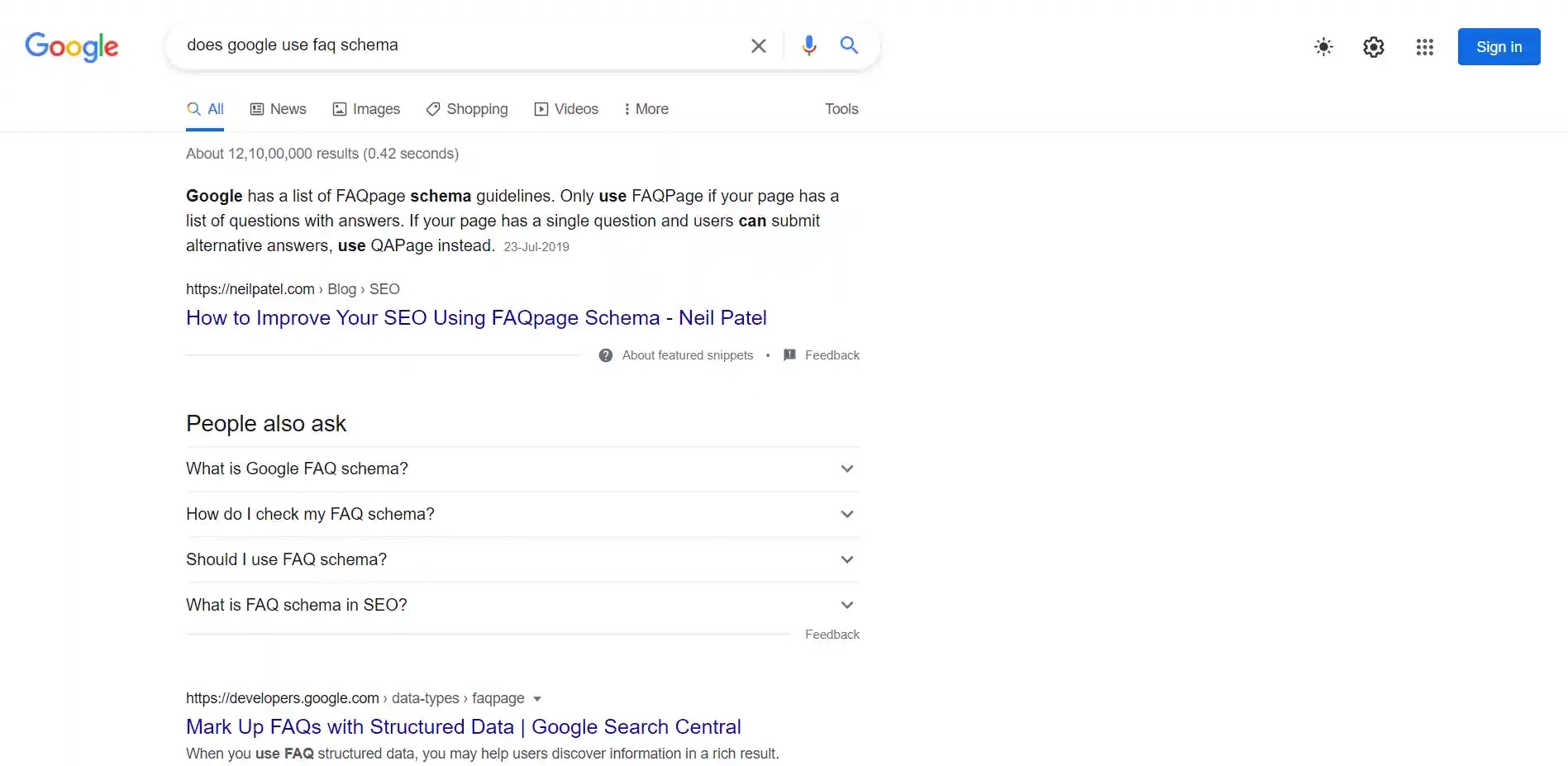Open the search Tools

coord(841,109)
